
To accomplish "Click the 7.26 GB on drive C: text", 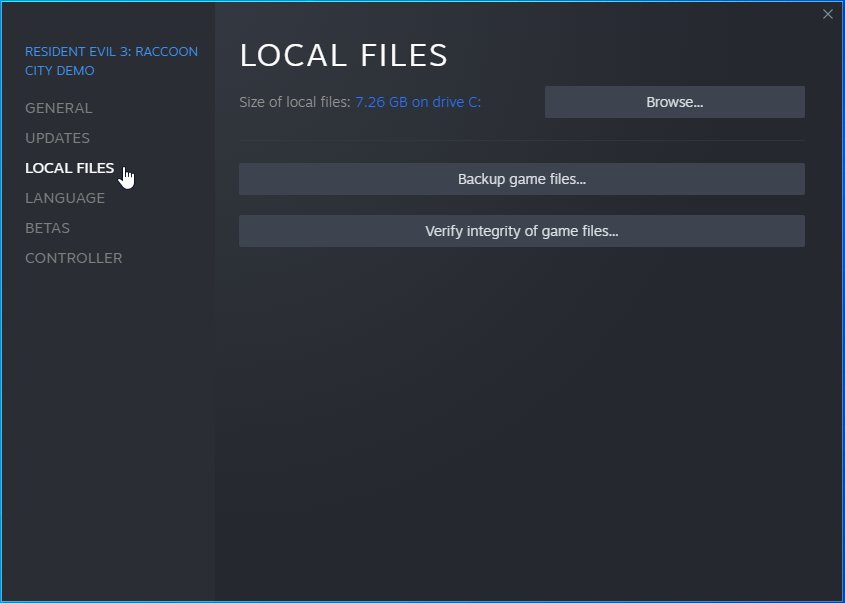I will click(x=418, y=102).
